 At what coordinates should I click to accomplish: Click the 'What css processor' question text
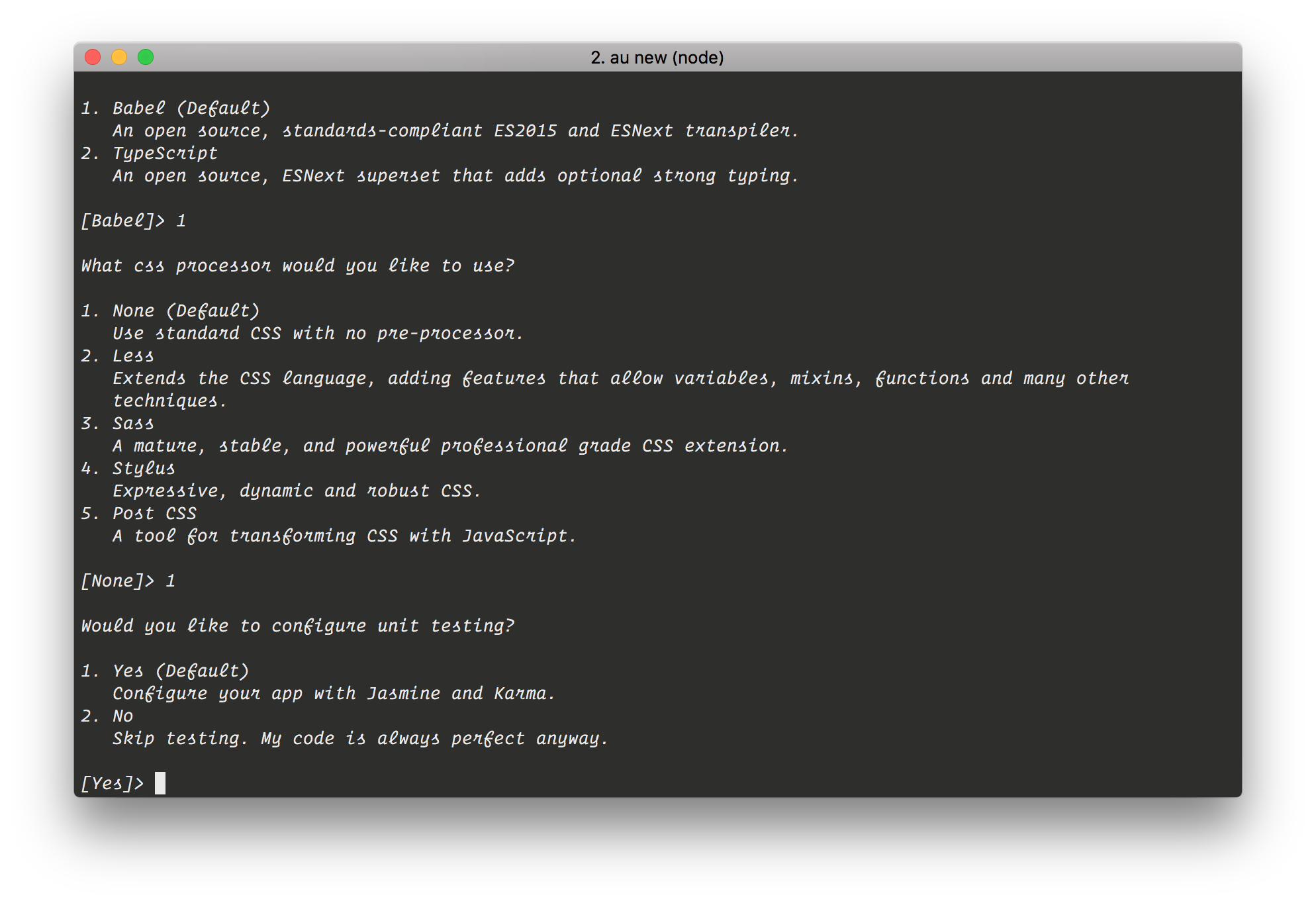[x=298, y=265]
